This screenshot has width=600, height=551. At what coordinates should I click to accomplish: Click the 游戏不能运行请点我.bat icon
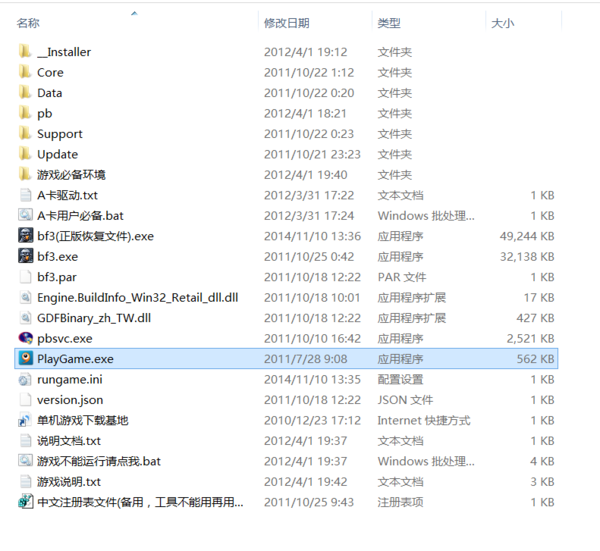pyautogui.click(x=25, y=461)
